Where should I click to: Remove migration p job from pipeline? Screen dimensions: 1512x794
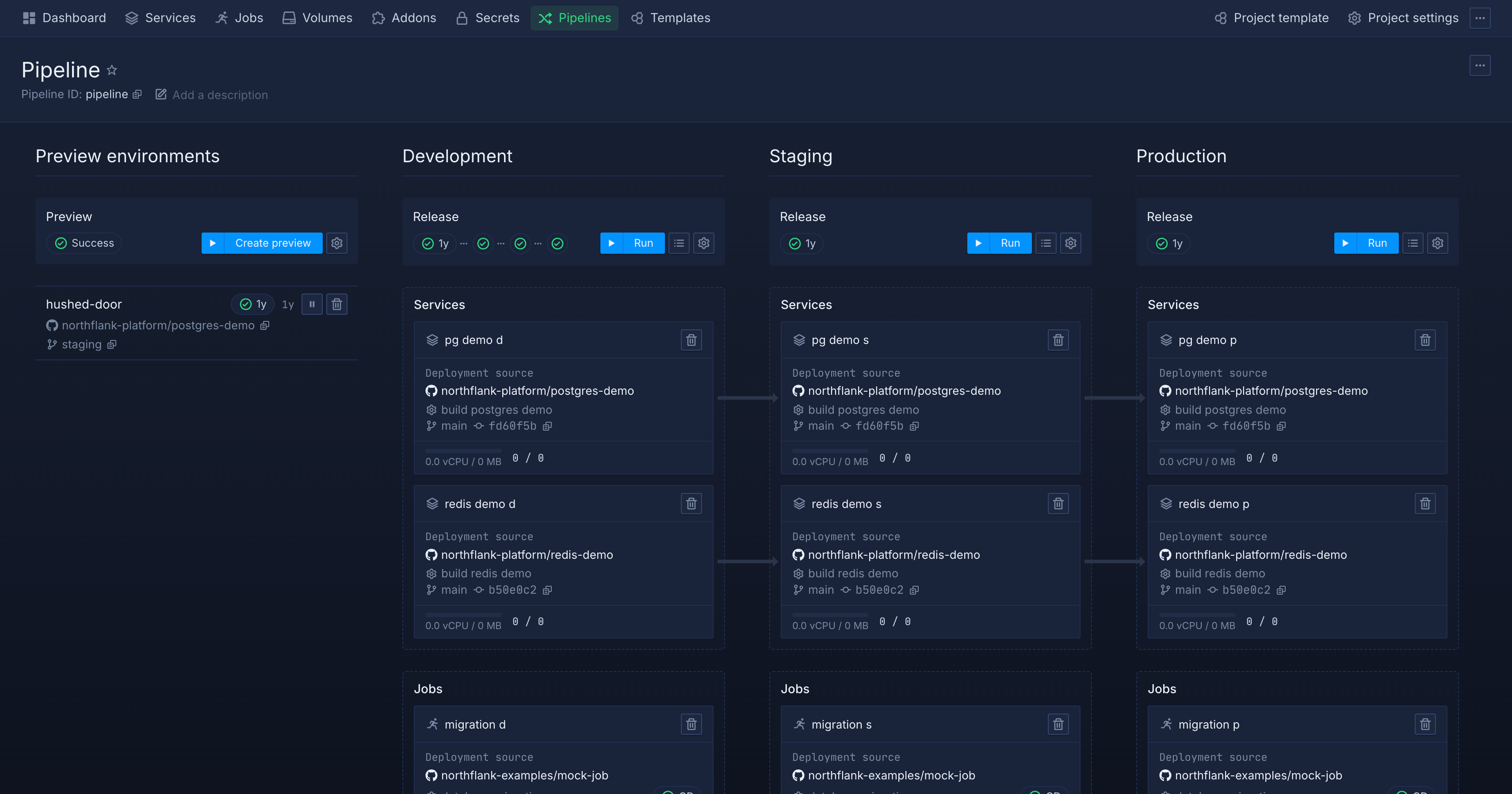coord(1425,724)
